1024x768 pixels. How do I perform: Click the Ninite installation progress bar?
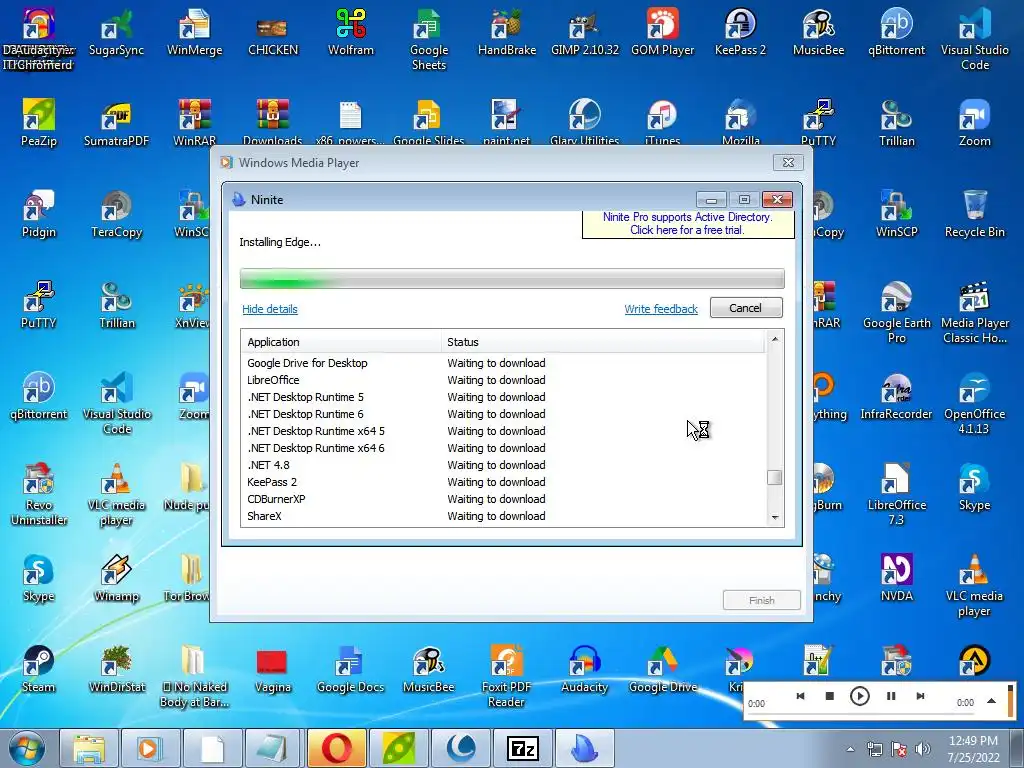[512, 278]
